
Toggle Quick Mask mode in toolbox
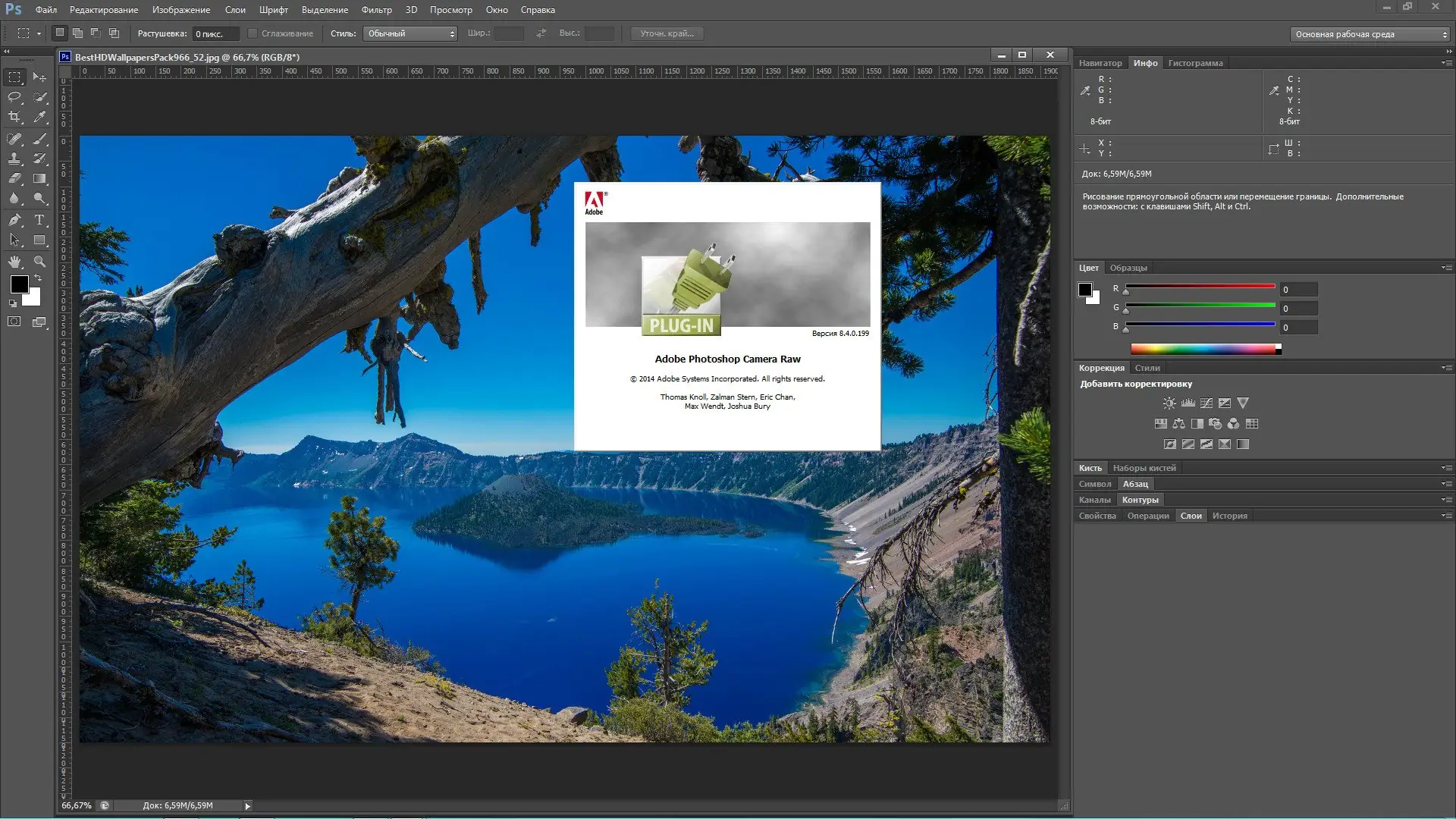tap(14, 322)
